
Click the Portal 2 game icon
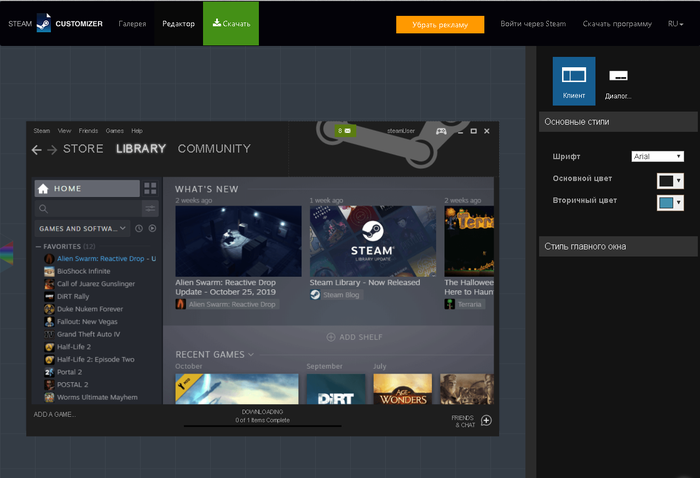(x=49, y=372)
